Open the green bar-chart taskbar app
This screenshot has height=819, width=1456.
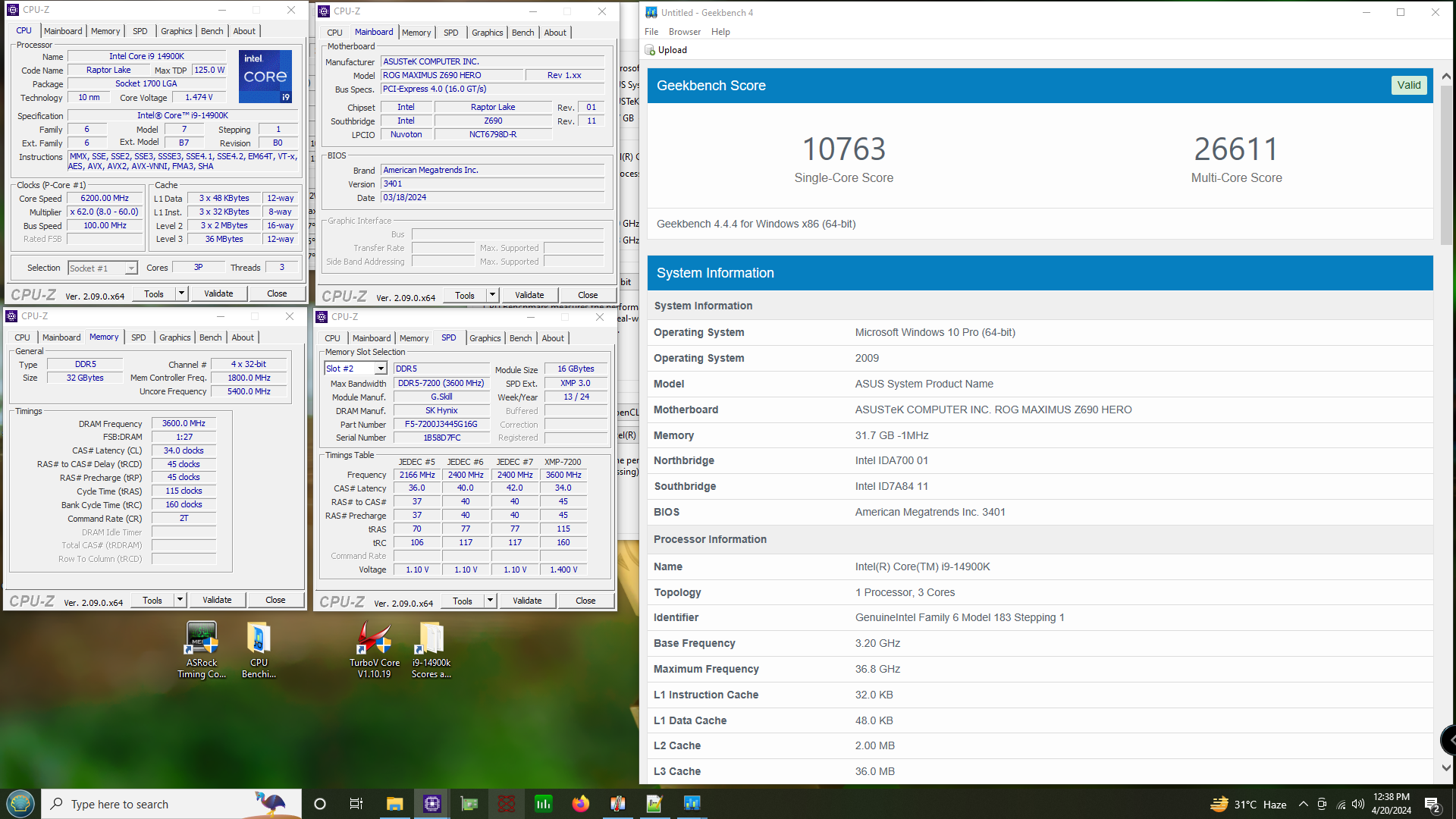coord(544,804)
